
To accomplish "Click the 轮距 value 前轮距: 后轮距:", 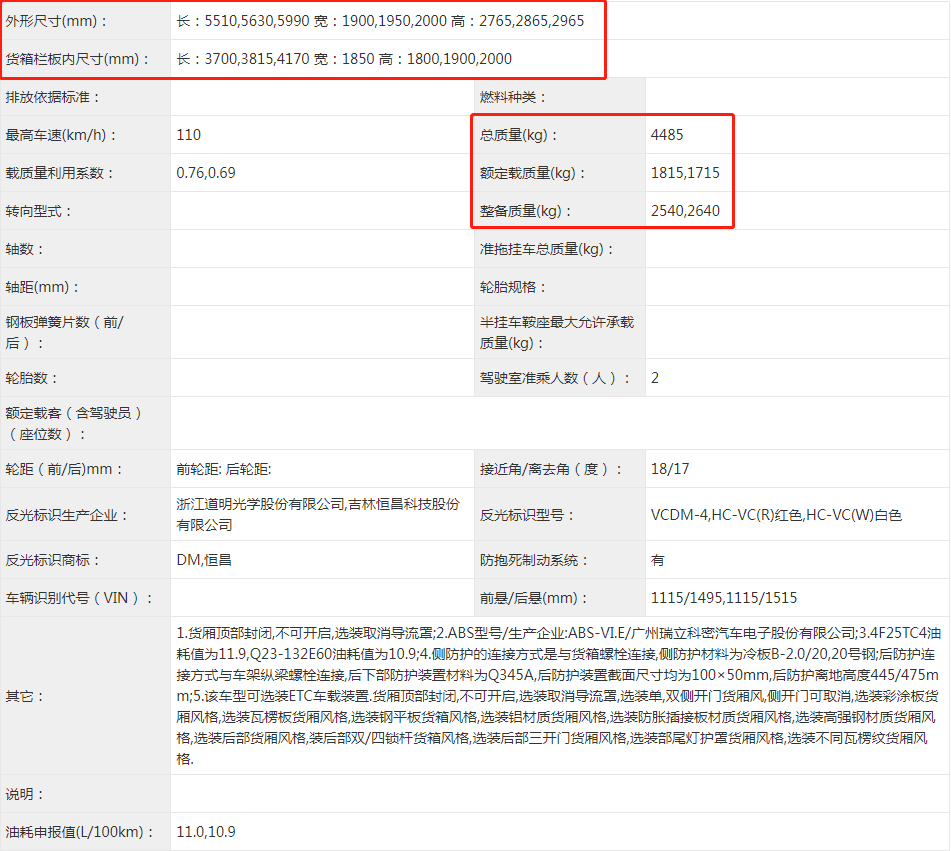I will click(x=224, y=469).
